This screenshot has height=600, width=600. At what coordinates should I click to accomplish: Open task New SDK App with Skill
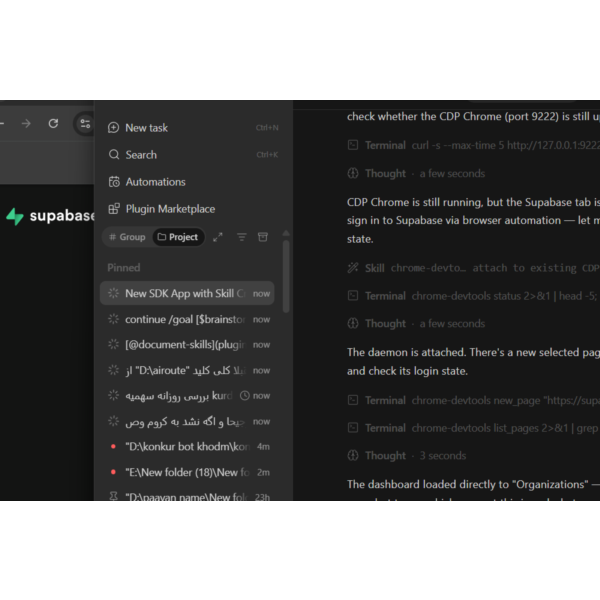[x=187, y=293]
